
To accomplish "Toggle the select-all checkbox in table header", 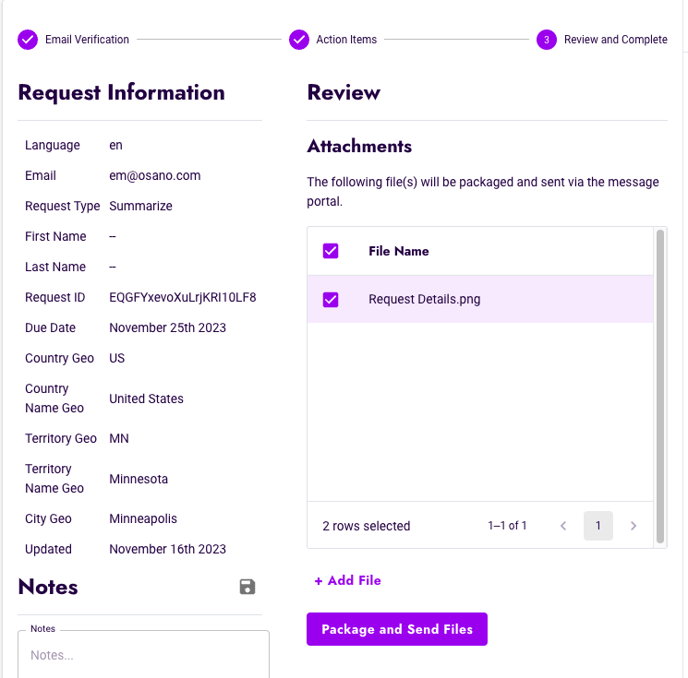I will (x=331, y=251).
